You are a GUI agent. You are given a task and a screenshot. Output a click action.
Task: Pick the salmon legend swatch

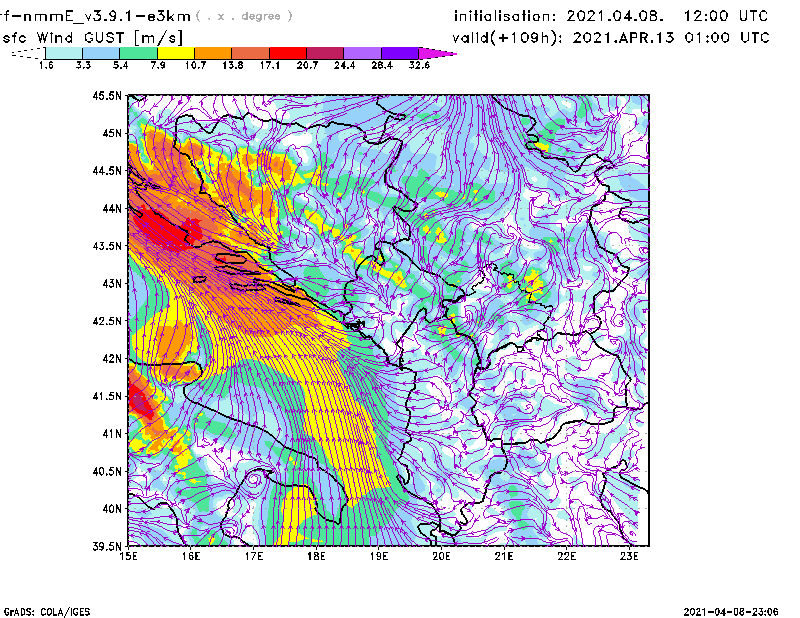click(251, 53)
